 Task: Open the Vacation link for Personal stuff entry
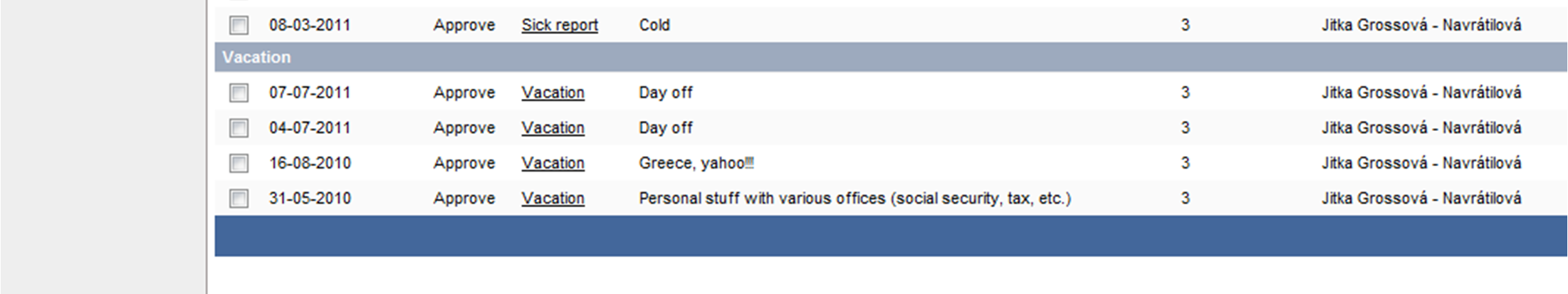[x=553, y=199]
